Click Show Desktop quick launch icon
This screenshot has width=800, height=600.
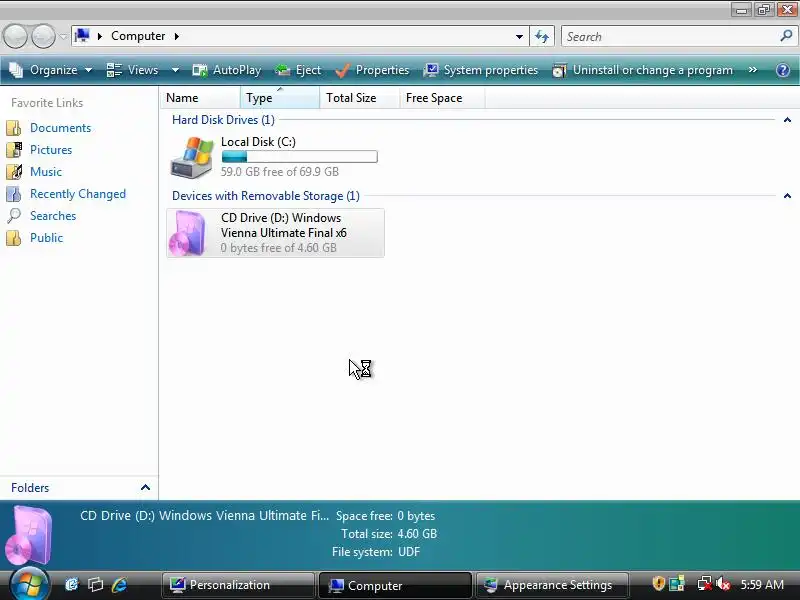tap(72, 584)
